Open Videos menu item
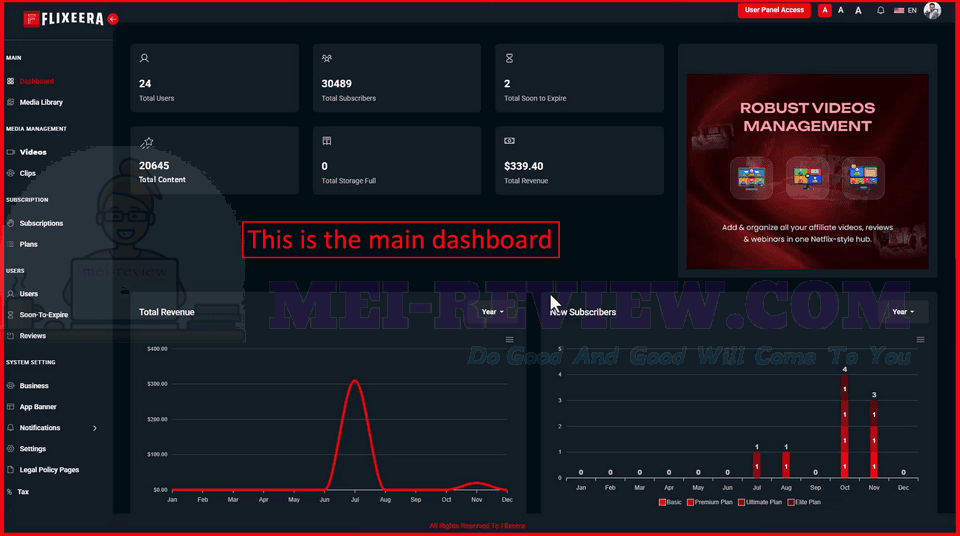Viewport: 960px width, 536px height. (x=33, y=152)
